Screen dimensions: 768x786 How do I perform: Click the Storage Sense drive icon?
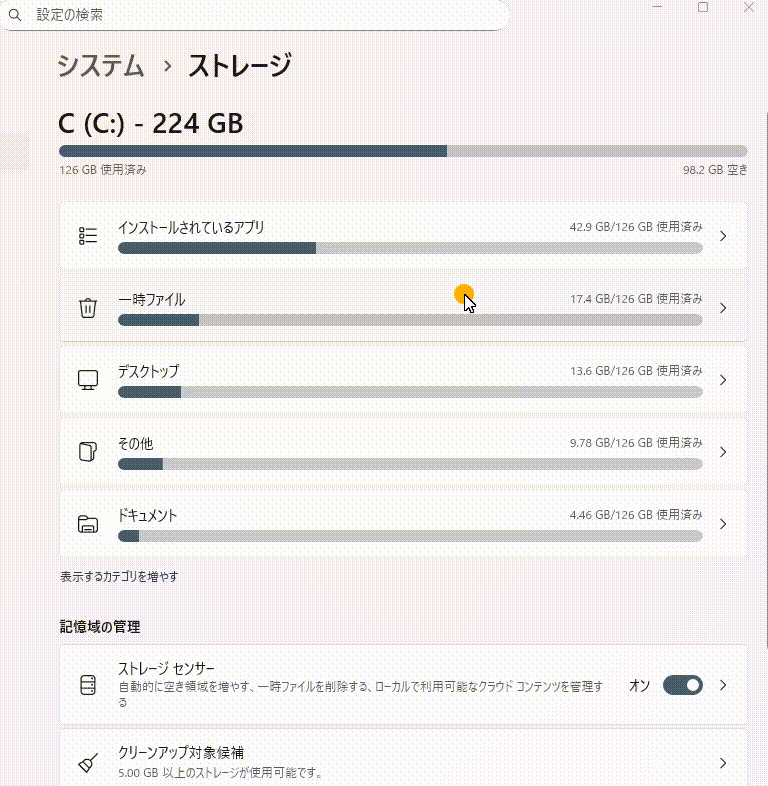point(88,686)
